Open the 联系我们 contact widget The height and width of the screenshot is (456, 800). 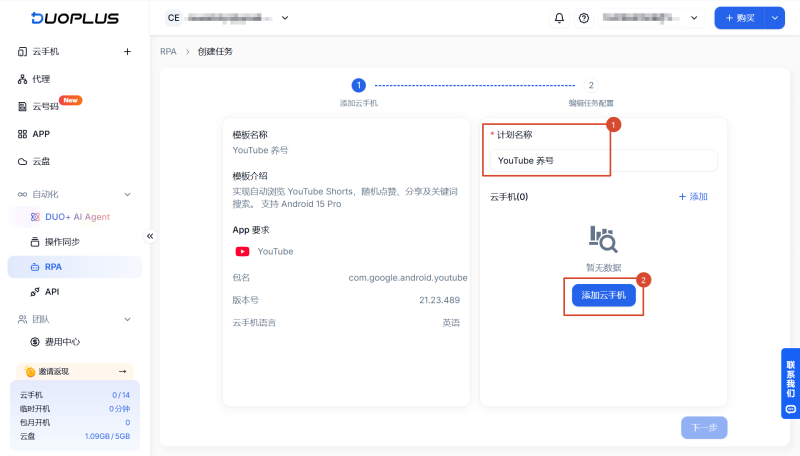pyautogui.click(x=790, y=384)
